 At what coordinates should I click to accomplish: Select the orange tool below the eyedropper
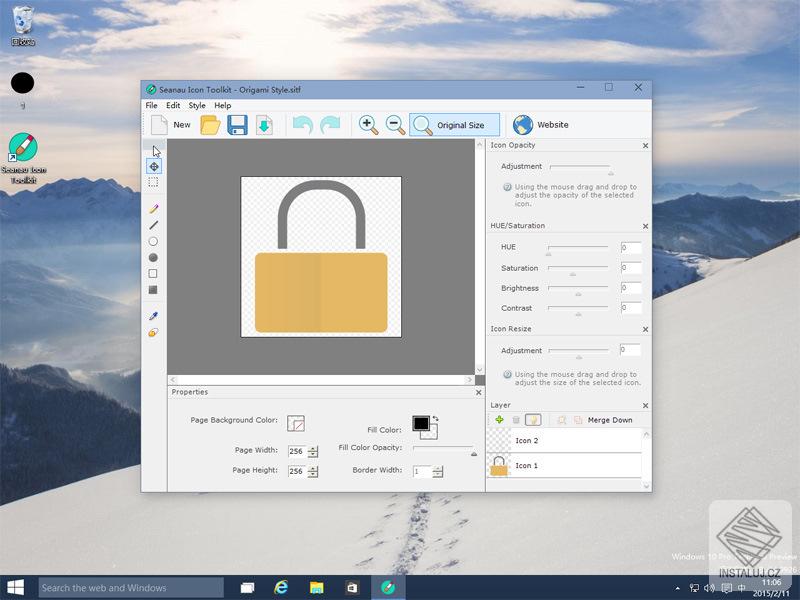[153, 333]
